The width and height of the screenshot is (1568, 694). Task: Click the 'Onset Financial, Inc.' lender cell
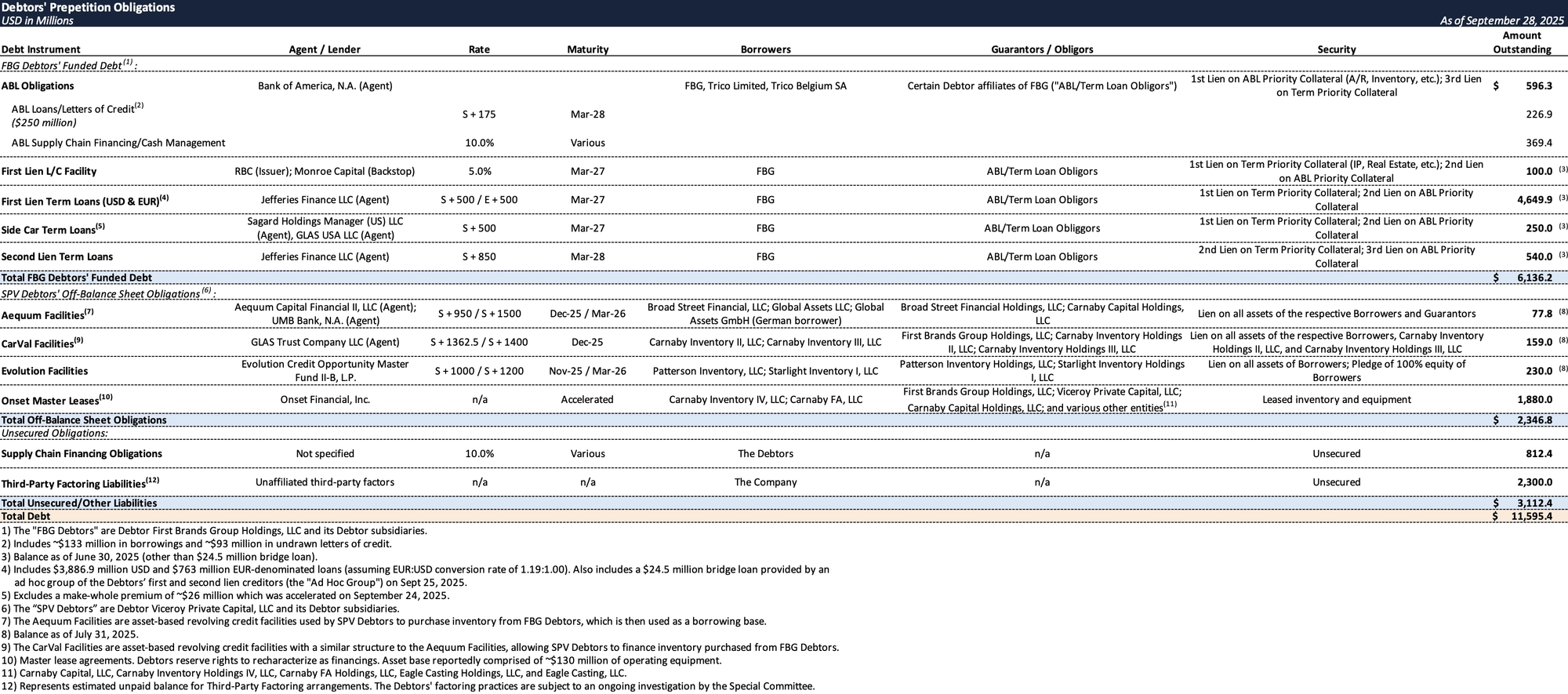(x=325, y=400)
